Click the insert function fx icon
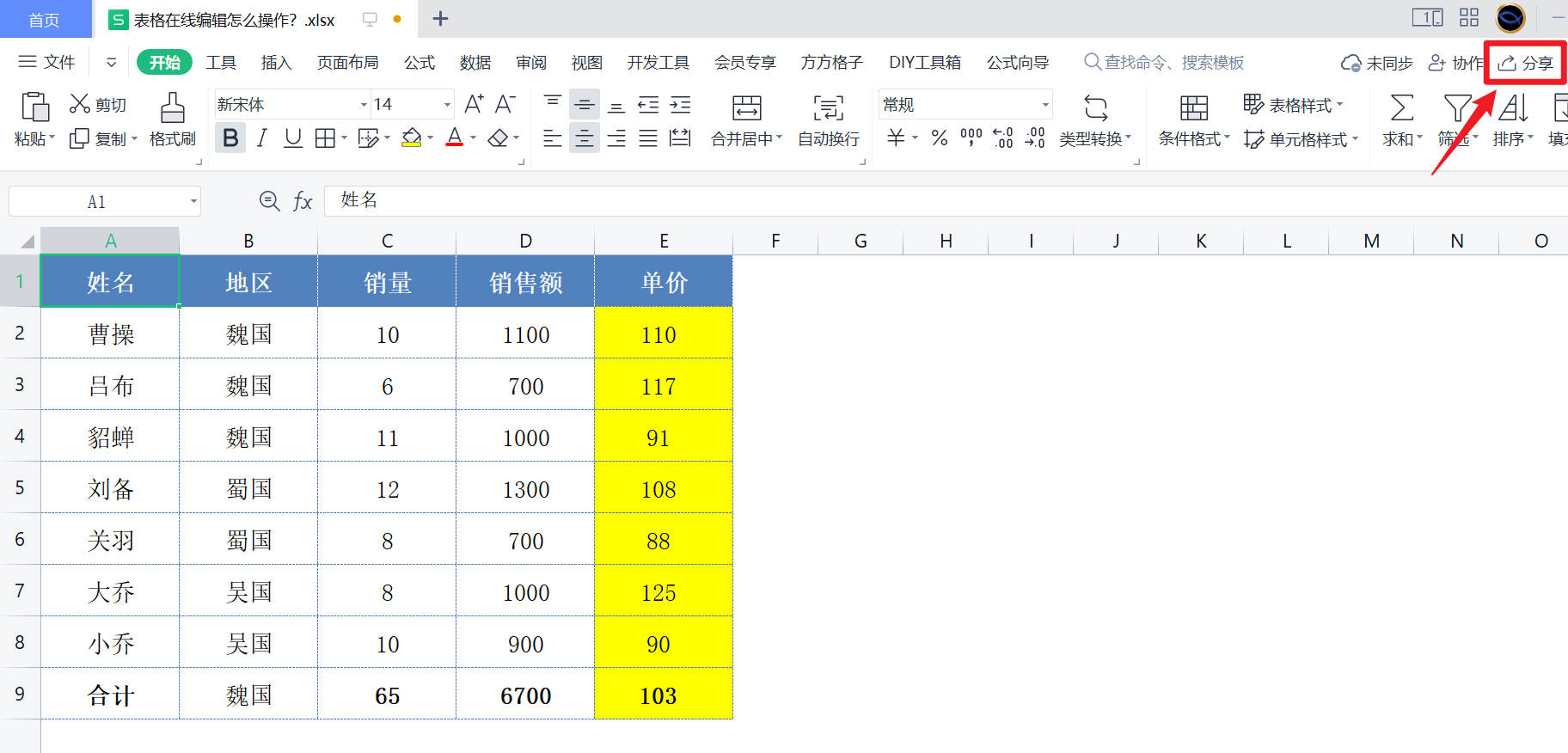Image resolution: width=1568 pixels, height=753 pixels. [303, 201]
